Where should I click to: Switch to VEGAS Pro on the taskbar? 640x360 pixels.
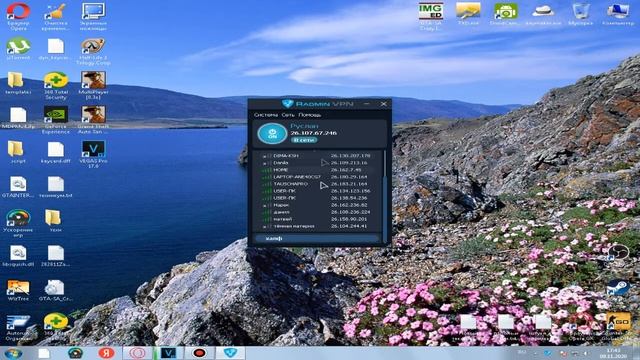point(168,353)
